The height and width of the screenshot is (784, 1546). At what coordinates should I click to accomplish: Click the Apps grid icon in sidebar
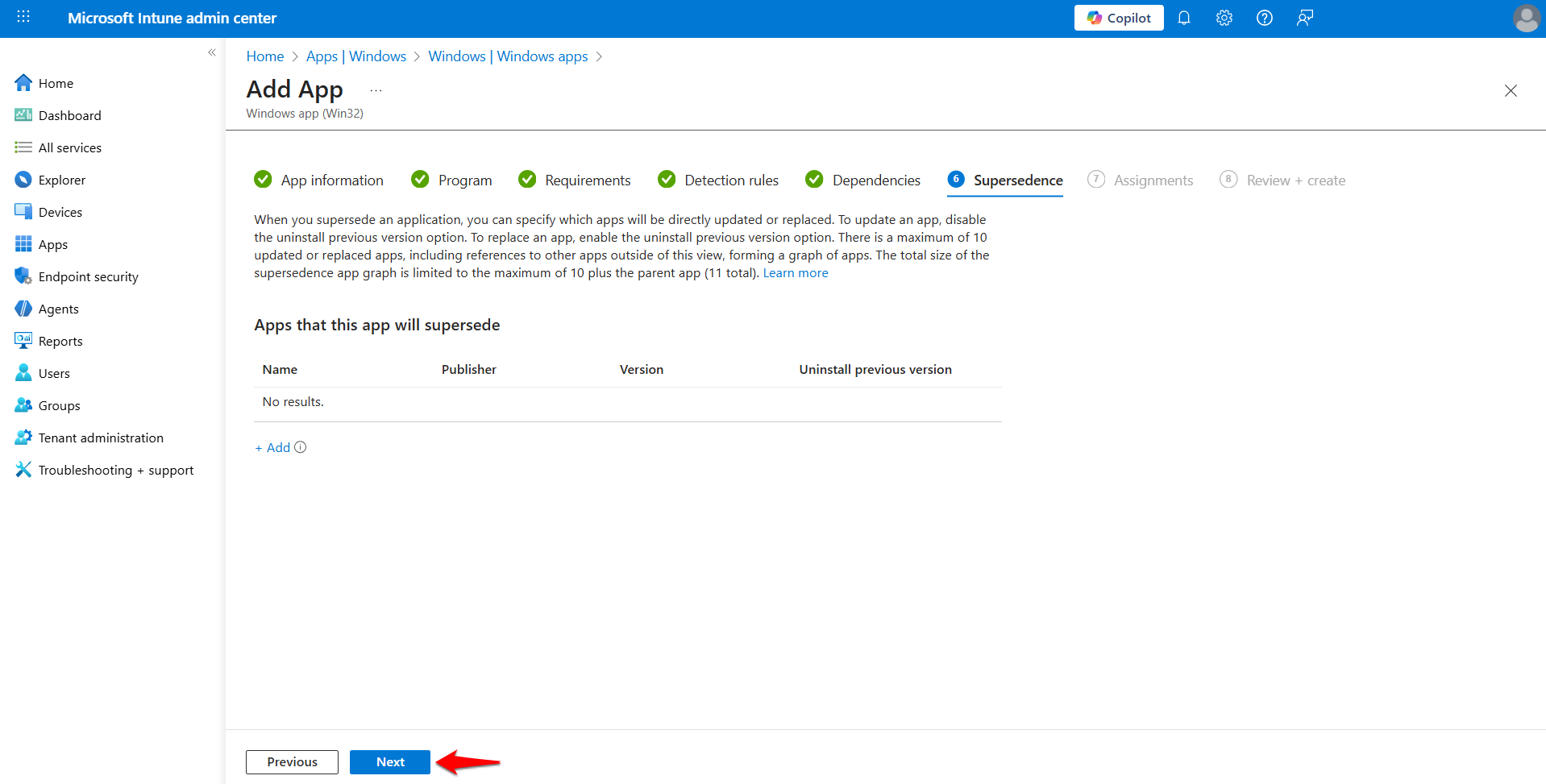pyautogui.click(x=23, y=244)
